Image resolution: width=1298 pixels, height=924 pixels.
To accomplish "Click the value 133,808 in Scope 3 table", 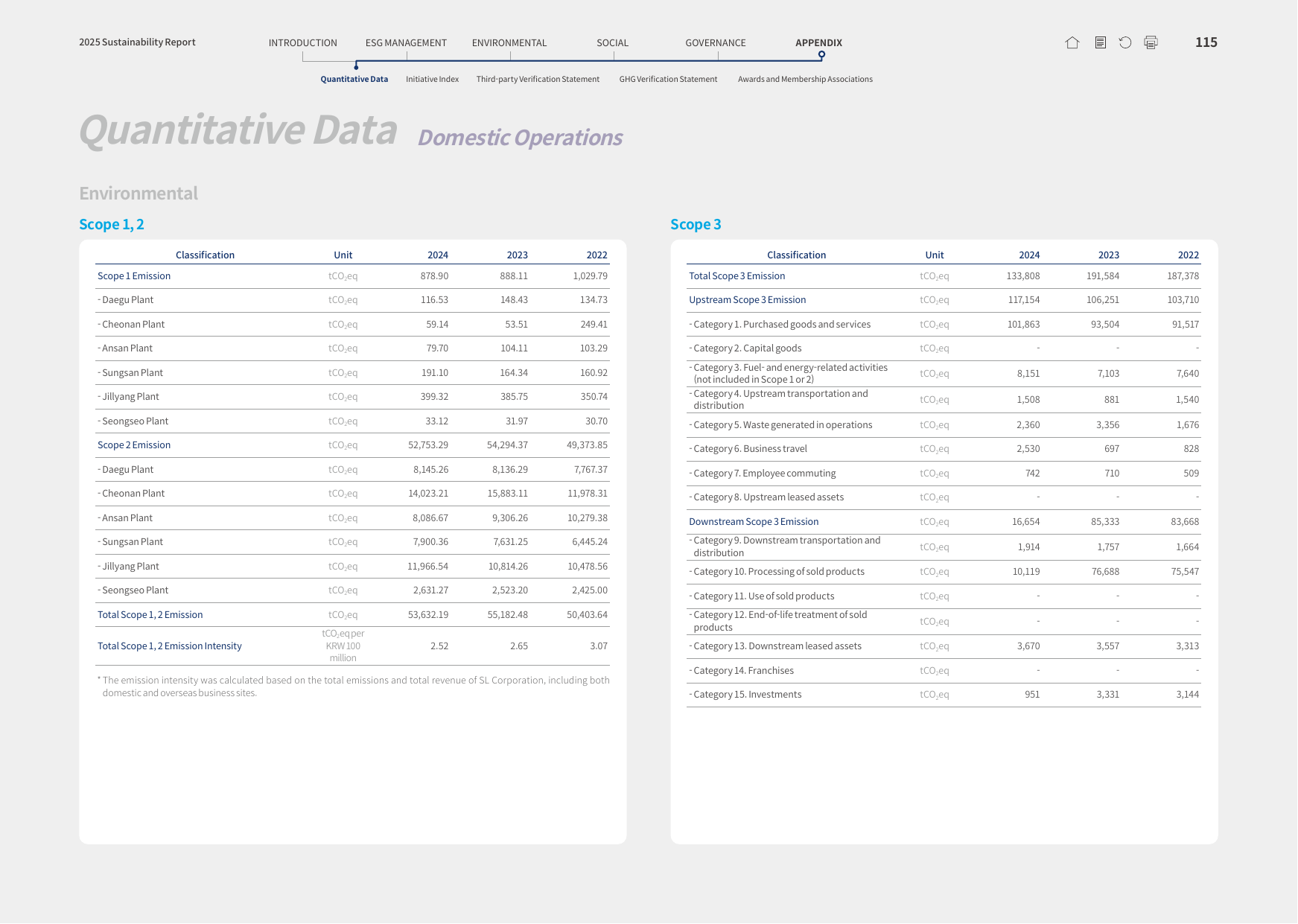I will pyautogui.click(x=1023, y=276).
